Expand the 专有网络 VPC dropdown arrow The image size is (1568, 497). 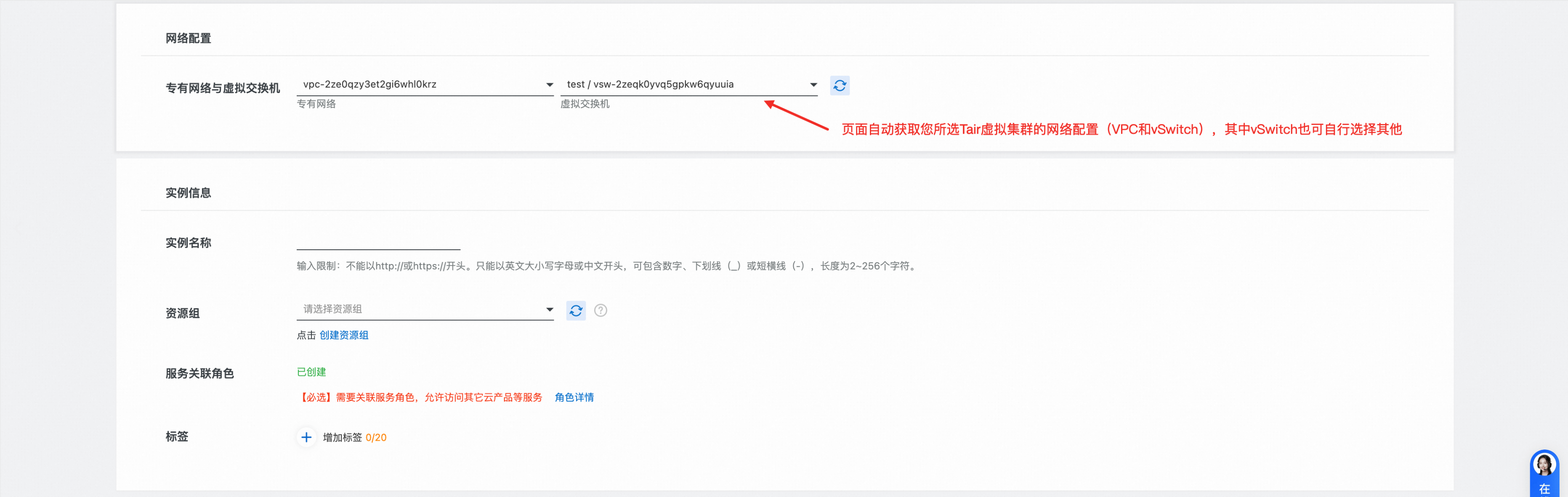pyautogui.click(x=549, y=85)
